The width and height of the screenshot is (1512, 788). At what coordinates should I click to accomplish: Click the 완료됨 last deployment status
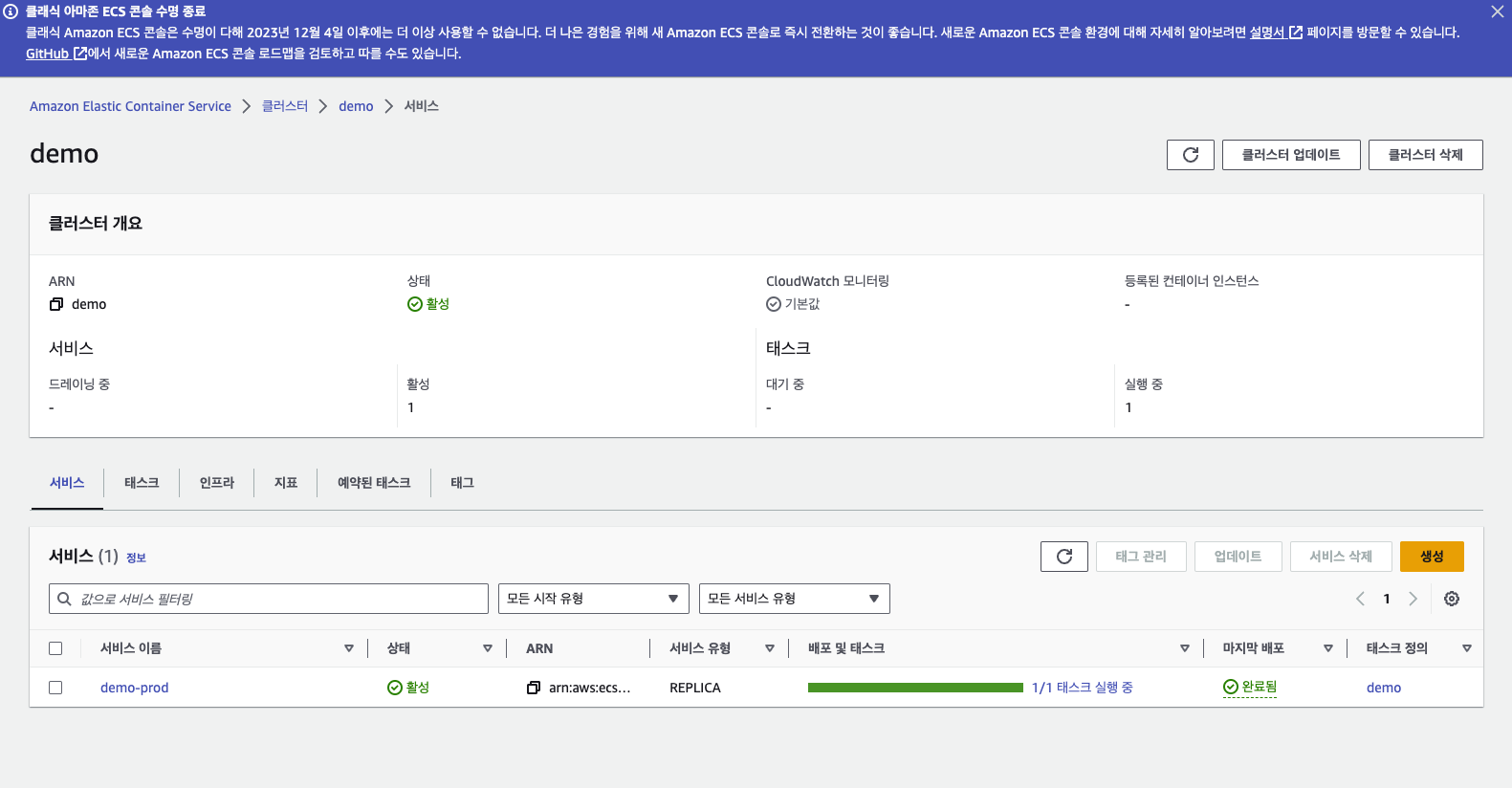click(x=1250, y=687)
